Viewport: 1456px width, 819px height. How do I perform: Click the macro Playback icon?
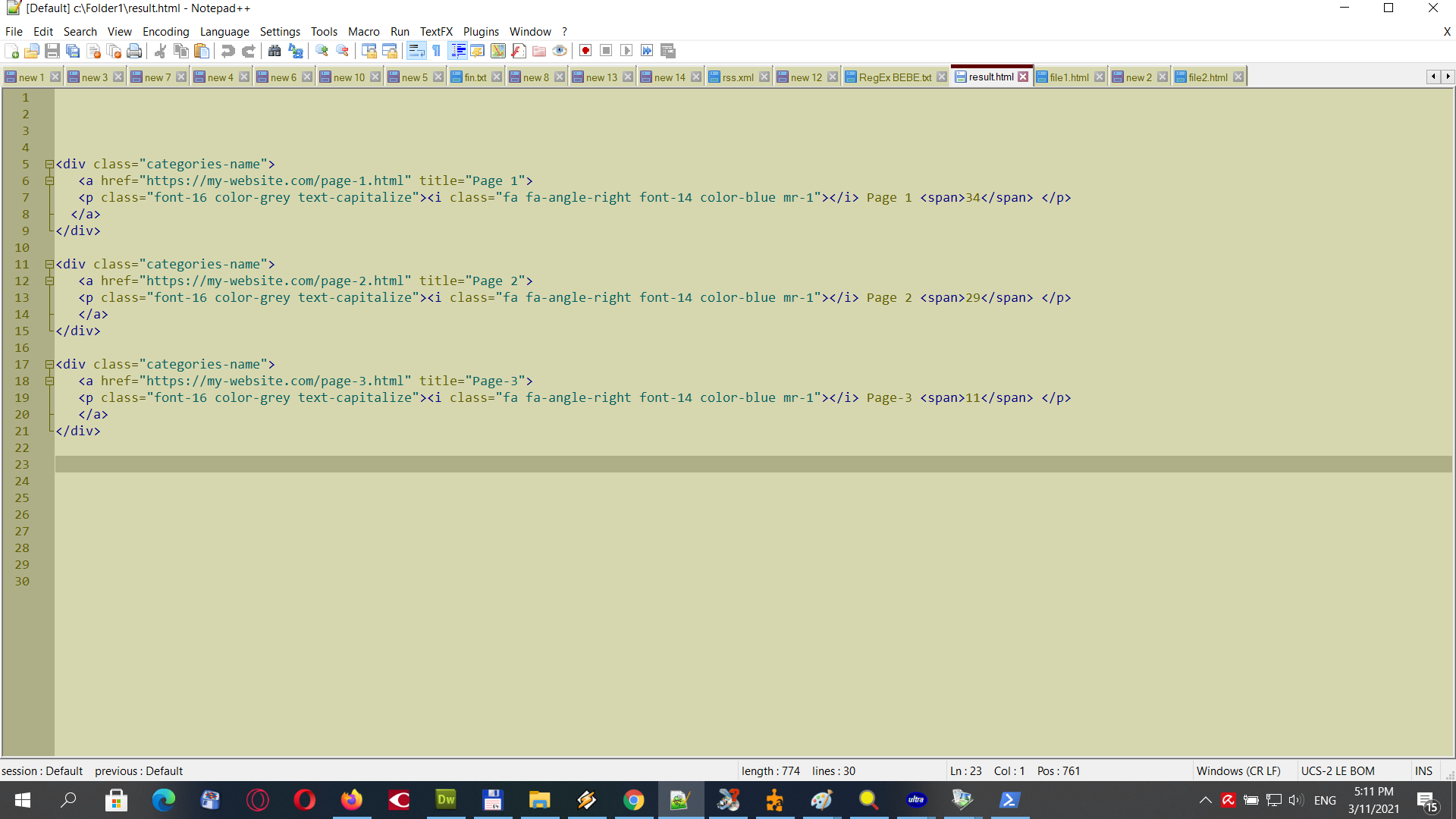pos(626,51)
